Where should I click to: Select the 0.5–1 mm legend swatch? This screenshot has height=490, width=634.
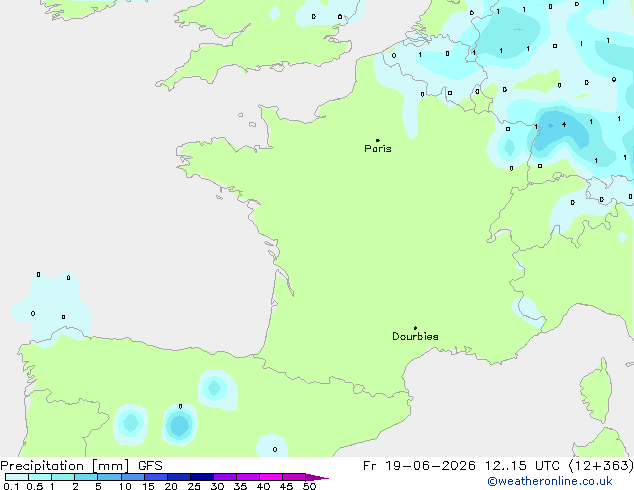(x=40, y=477)
